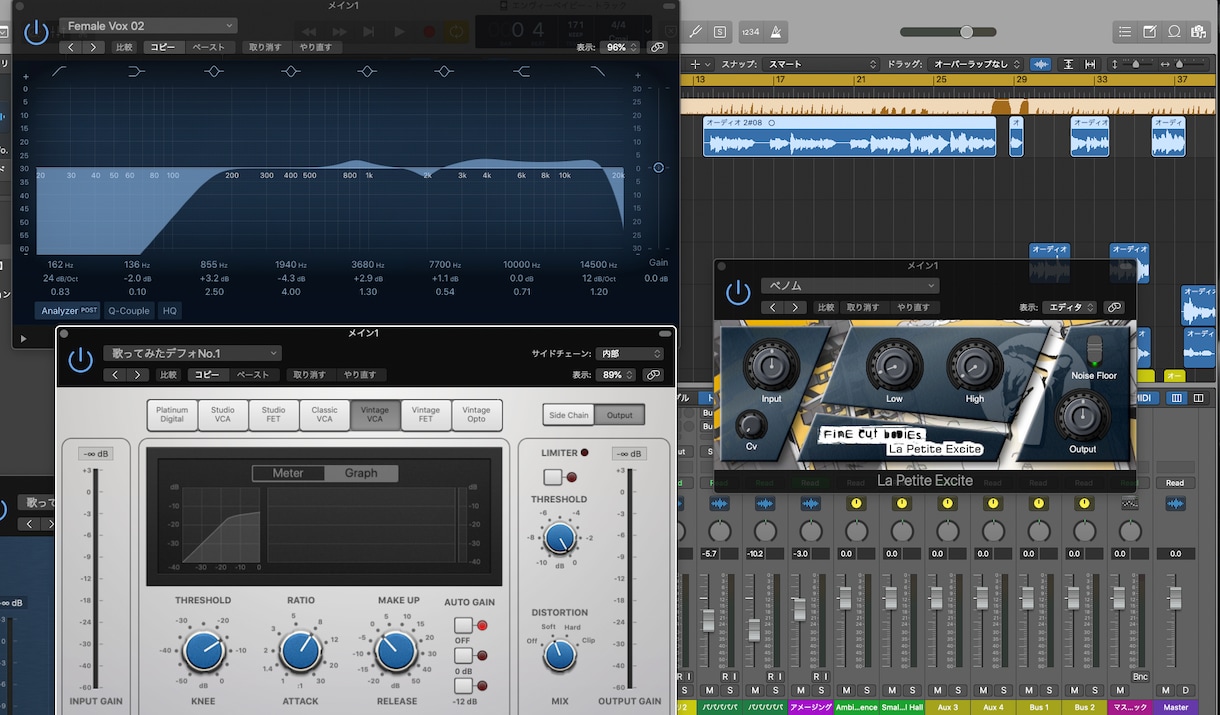
Task: Mute the Bus 1 channel strip
Action: (1029, 691)
